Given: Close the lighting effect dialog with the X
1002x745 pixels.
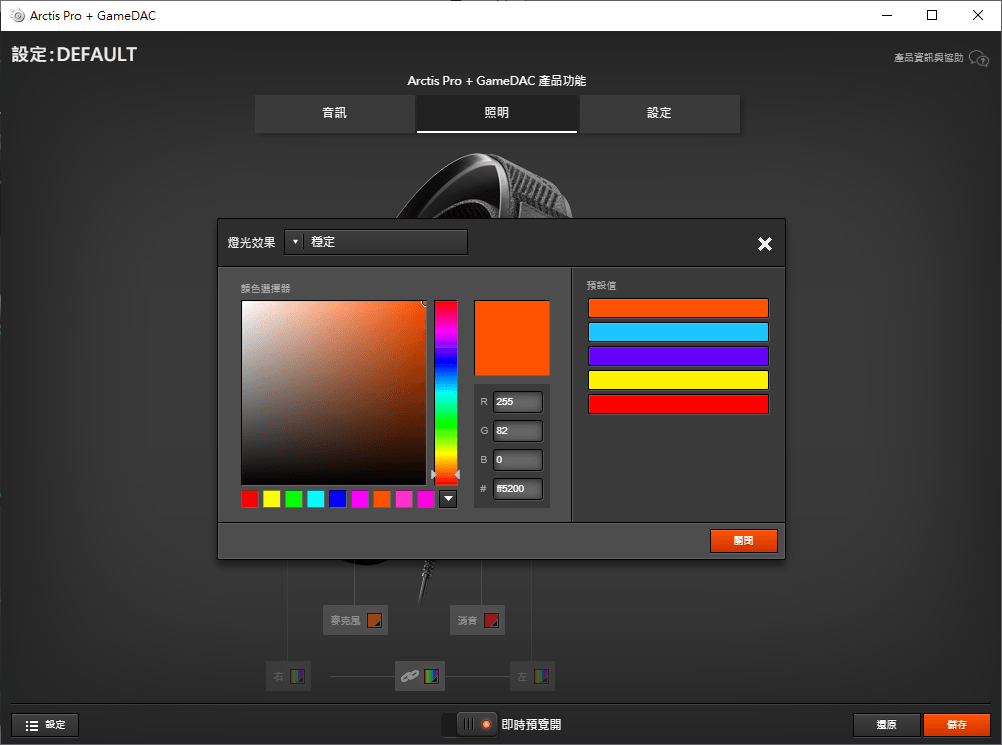Looking at the screenshot, I should pos(764,243).
